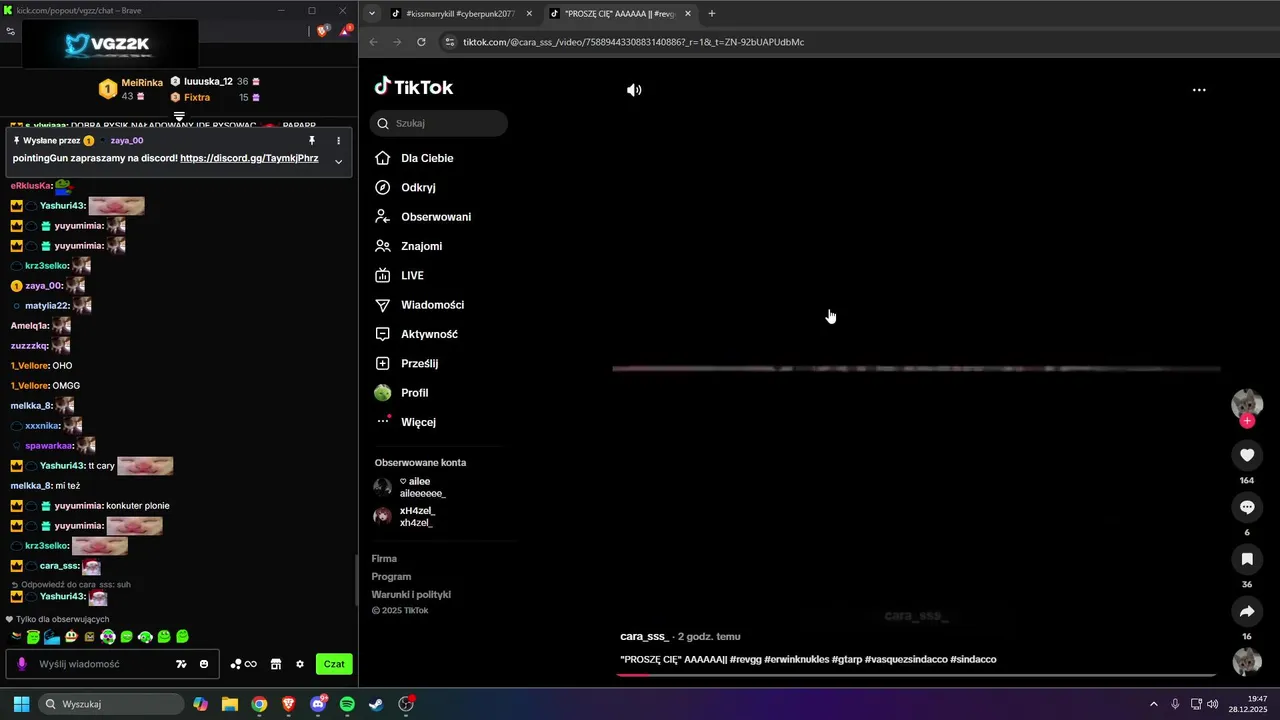The width and height of the screenshot is (1280, 720).
Task: Open a new browser tab with plus
Action: 712,14
